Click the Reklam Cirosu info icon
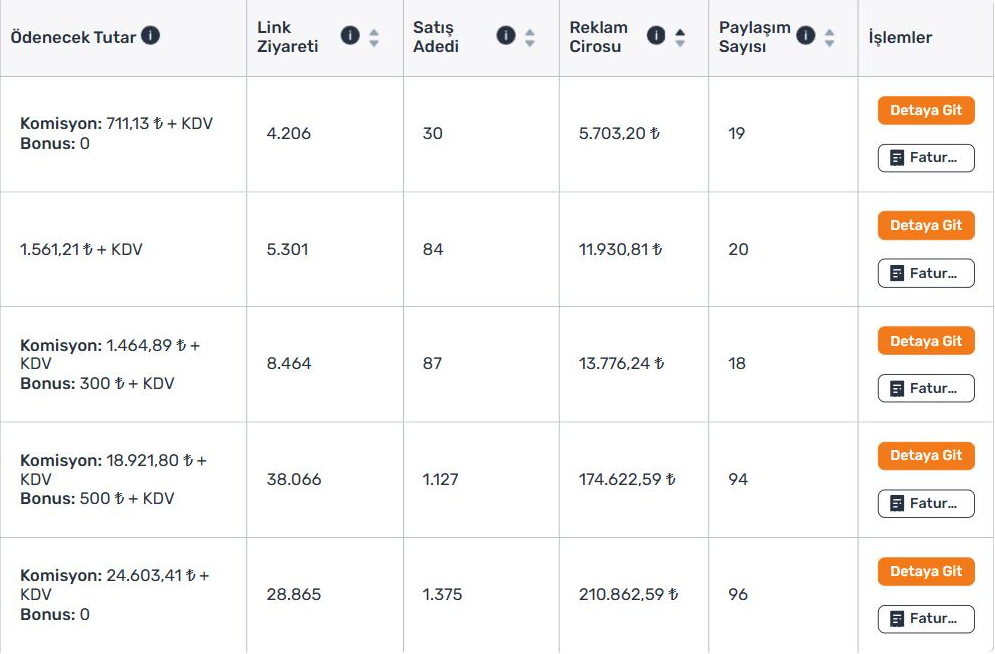The image size is (995, 654). tap(656, 36)
